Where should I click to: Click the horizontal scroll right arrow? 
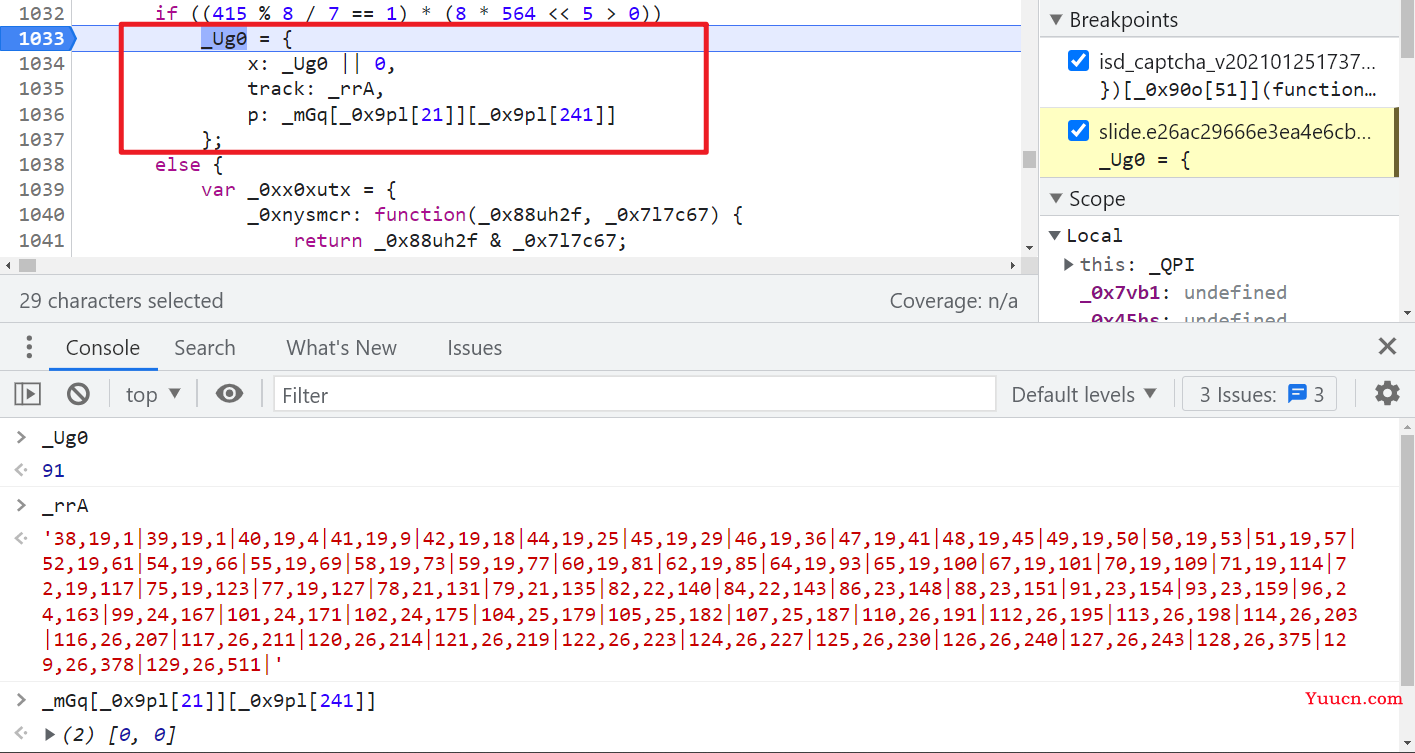(x=1014, y=265)
